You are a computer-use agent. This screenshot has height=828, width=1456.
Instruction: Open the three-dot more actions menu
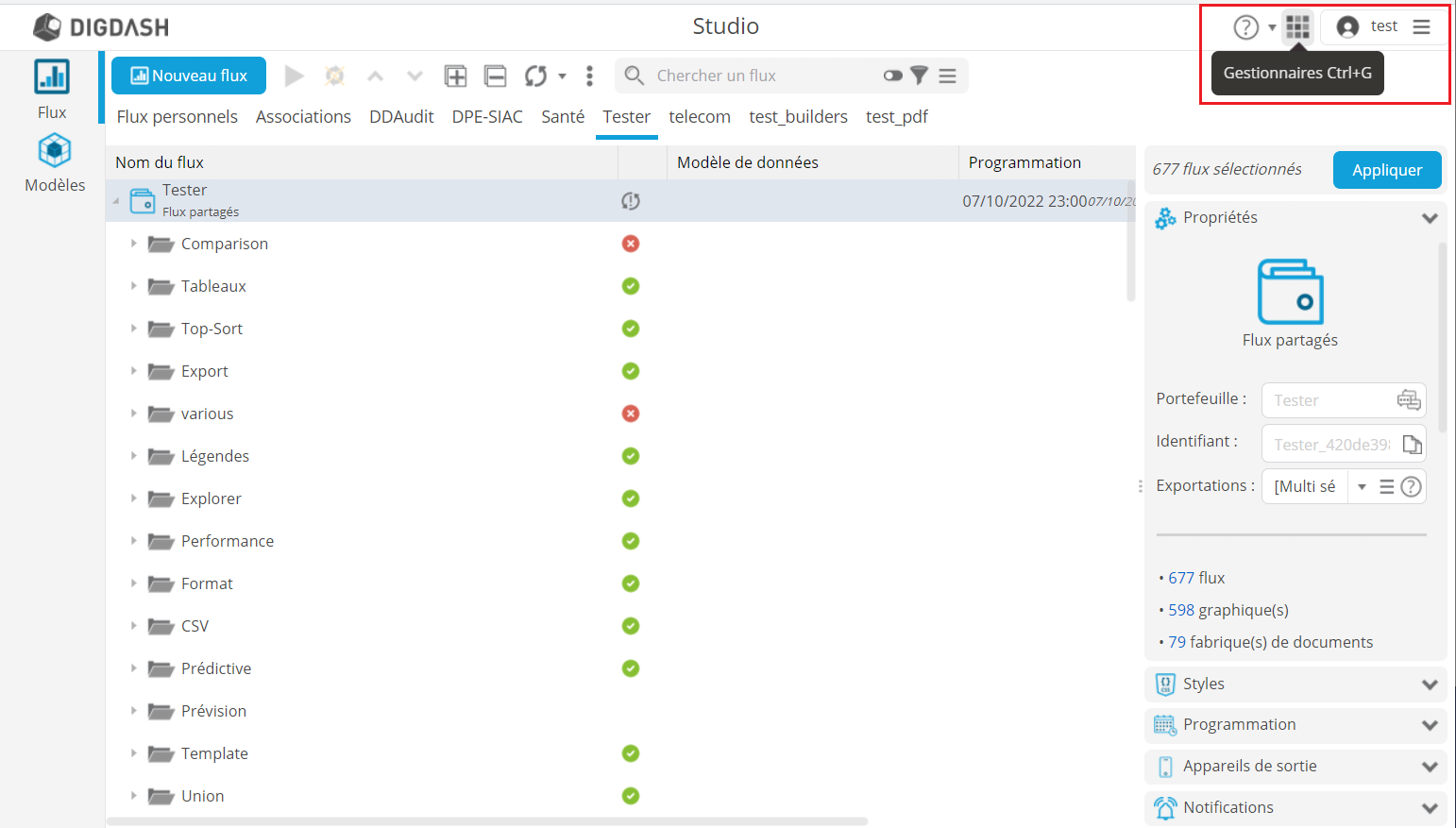click(x=589, y=76)
